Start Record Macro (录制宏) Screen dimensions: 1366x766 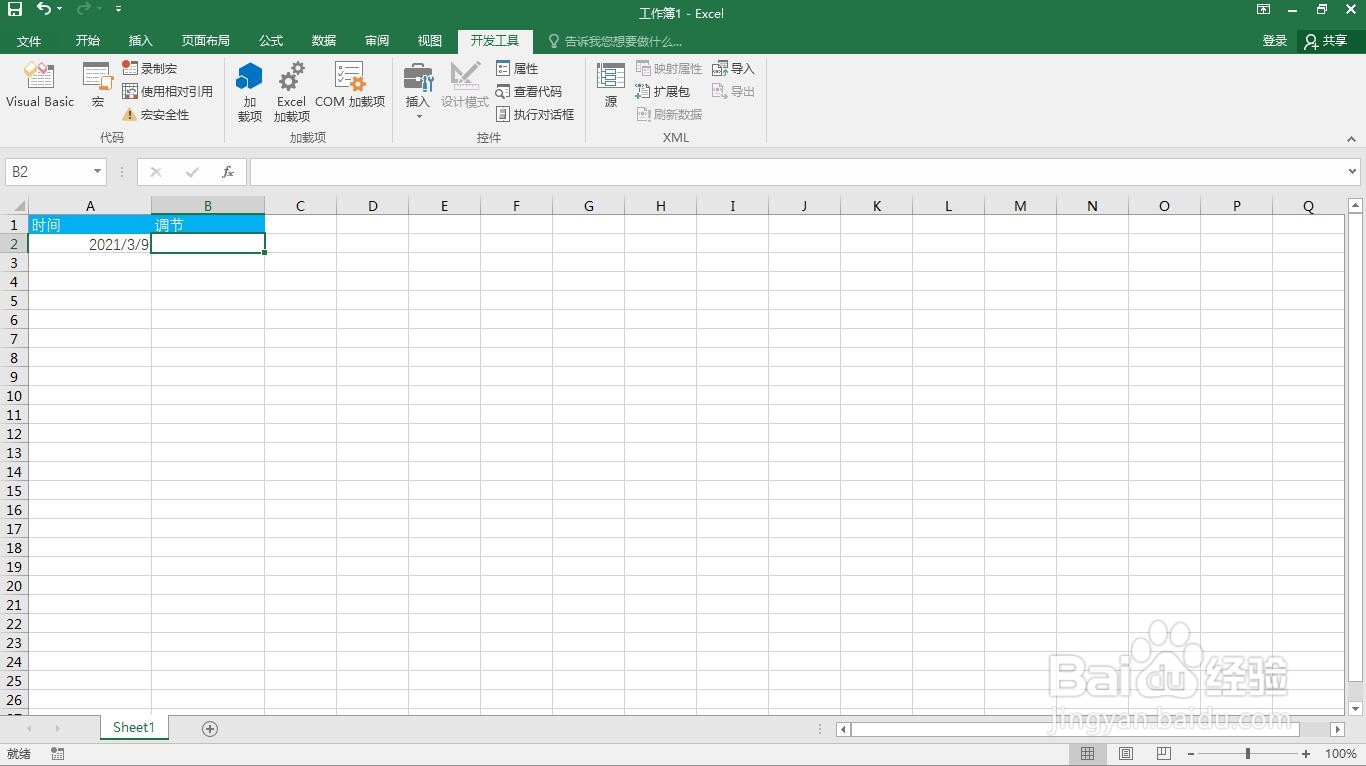(x=150, y=68)
